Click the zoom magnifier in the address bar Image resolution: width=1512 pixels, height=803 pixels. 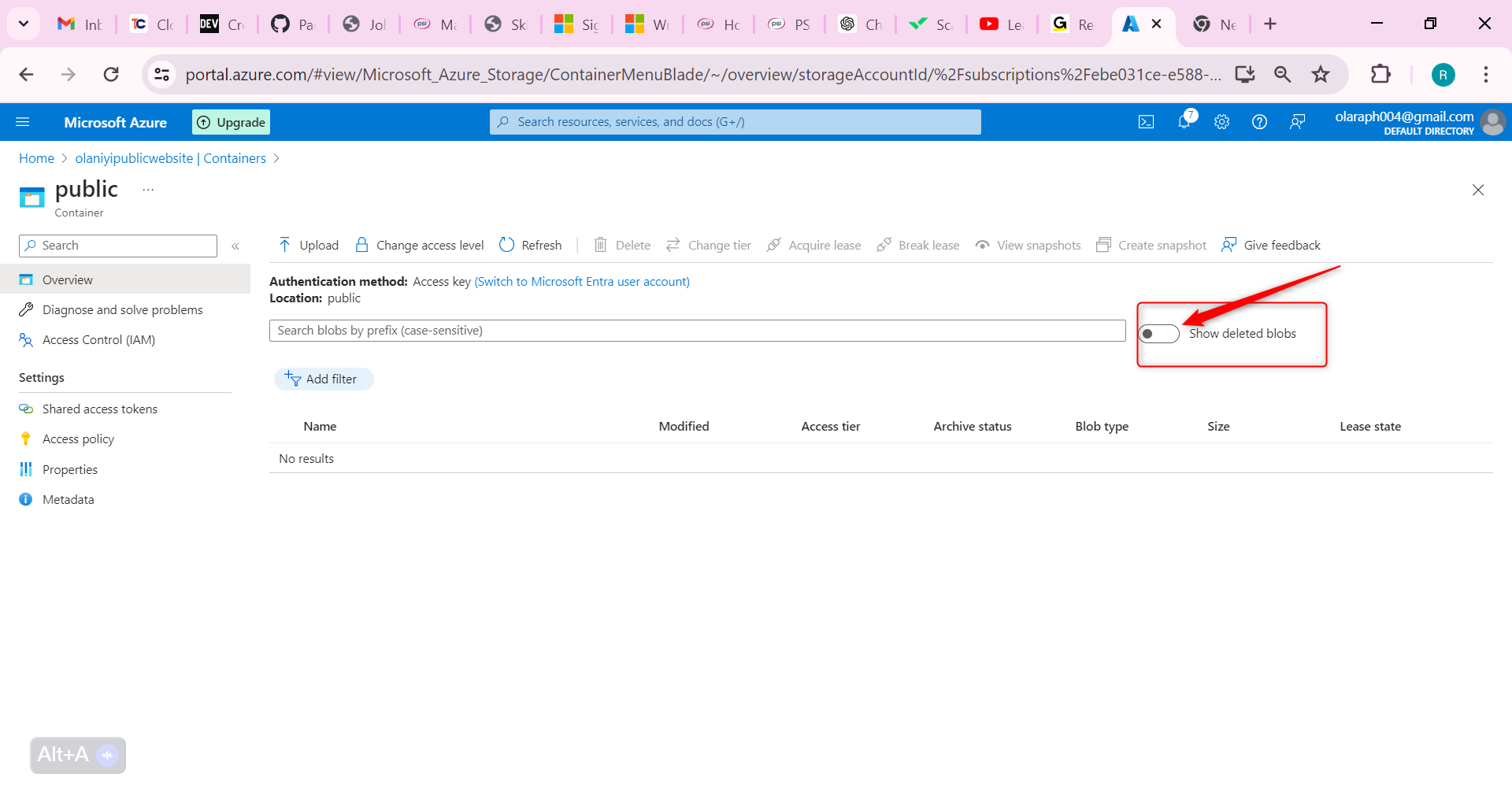[1283, 74]
